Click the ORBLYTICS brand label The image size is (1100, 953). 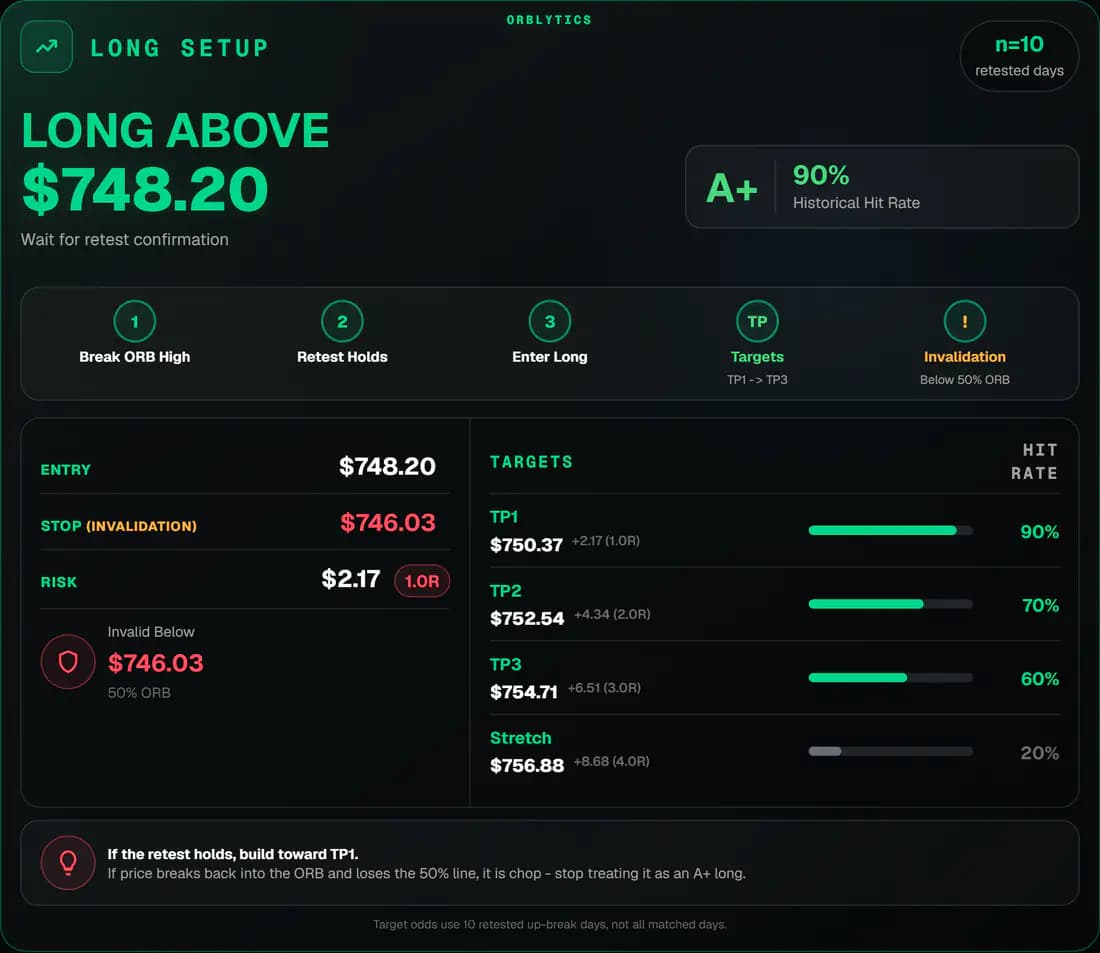pos(549,20)
